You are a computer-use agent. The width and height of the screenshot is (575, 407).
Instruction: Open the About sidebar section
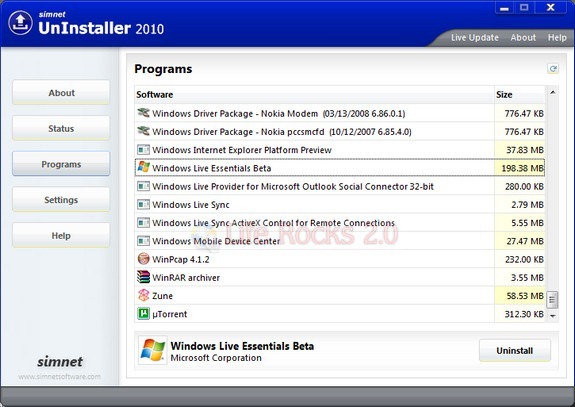(61, 93)
